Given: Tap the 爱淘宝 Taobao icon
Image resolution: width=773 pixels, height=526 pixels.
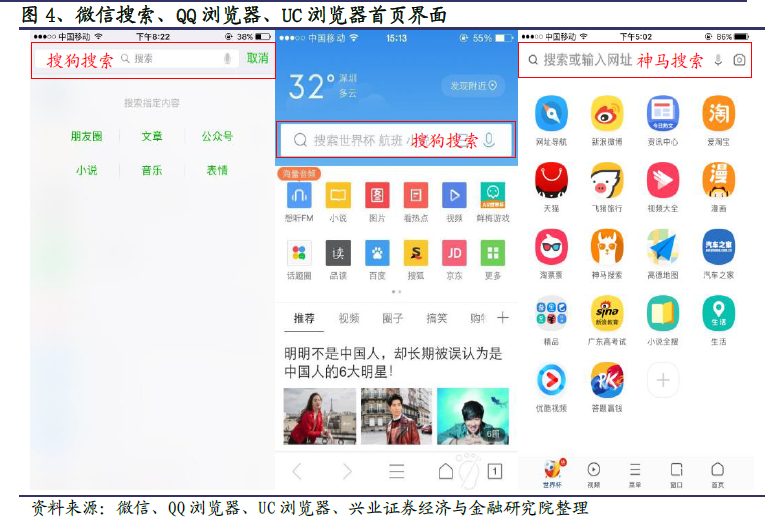Looking at the screenshot, I should pos(718,114).
